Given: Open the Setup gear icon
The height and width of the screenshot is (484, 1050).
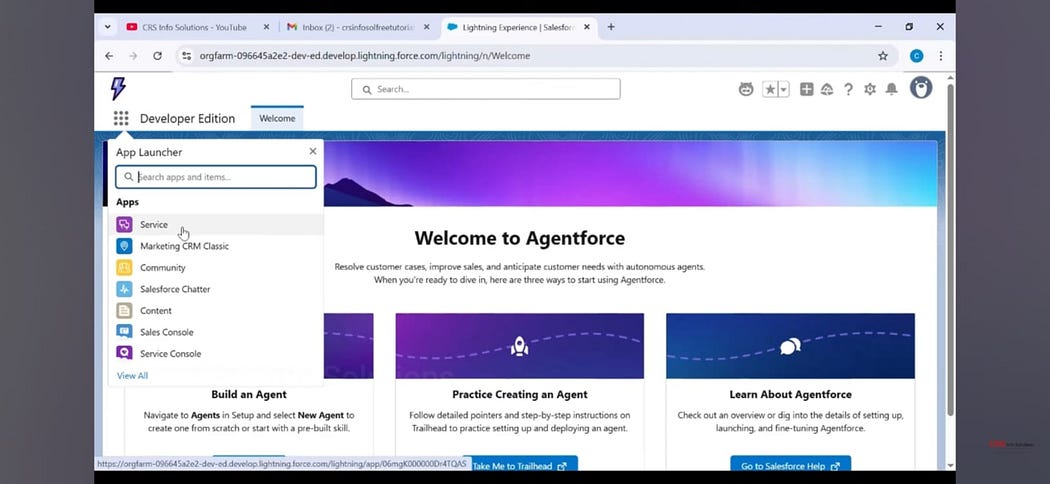Looking at the screenshot, I should coord(870,89).
